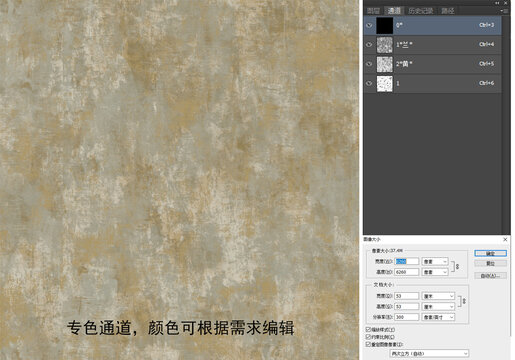This screenshot has height=360, width=515.
Task: Hide the Ctrl+6 channel's eye icon
Action: point(369,83)
